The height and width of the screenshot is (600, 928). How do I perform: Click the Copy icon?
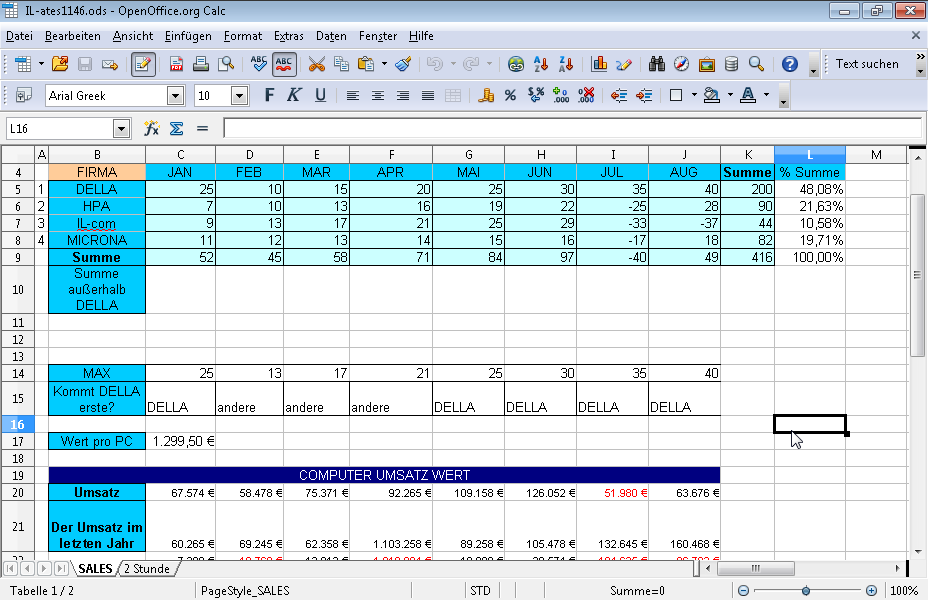341,64
